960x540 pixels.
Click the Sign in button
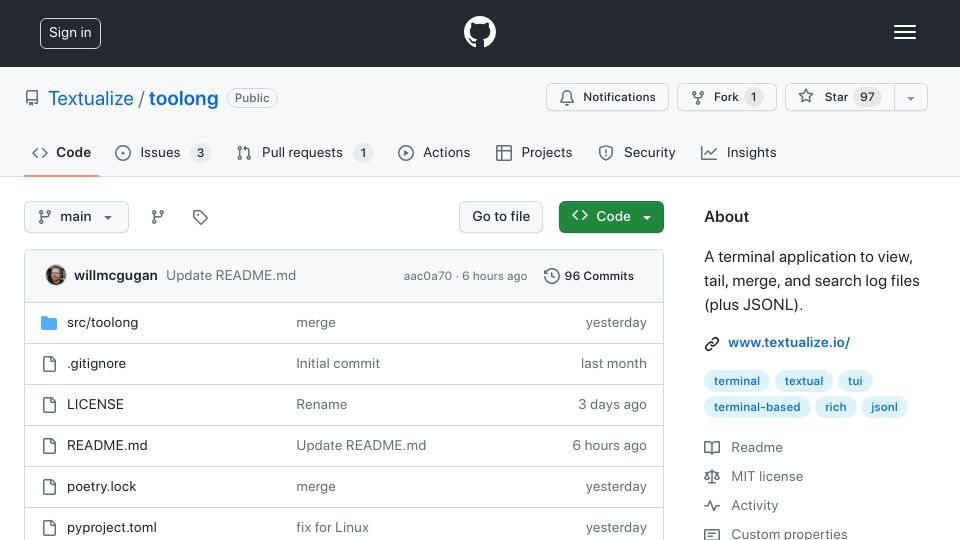(x=70, y=33)
